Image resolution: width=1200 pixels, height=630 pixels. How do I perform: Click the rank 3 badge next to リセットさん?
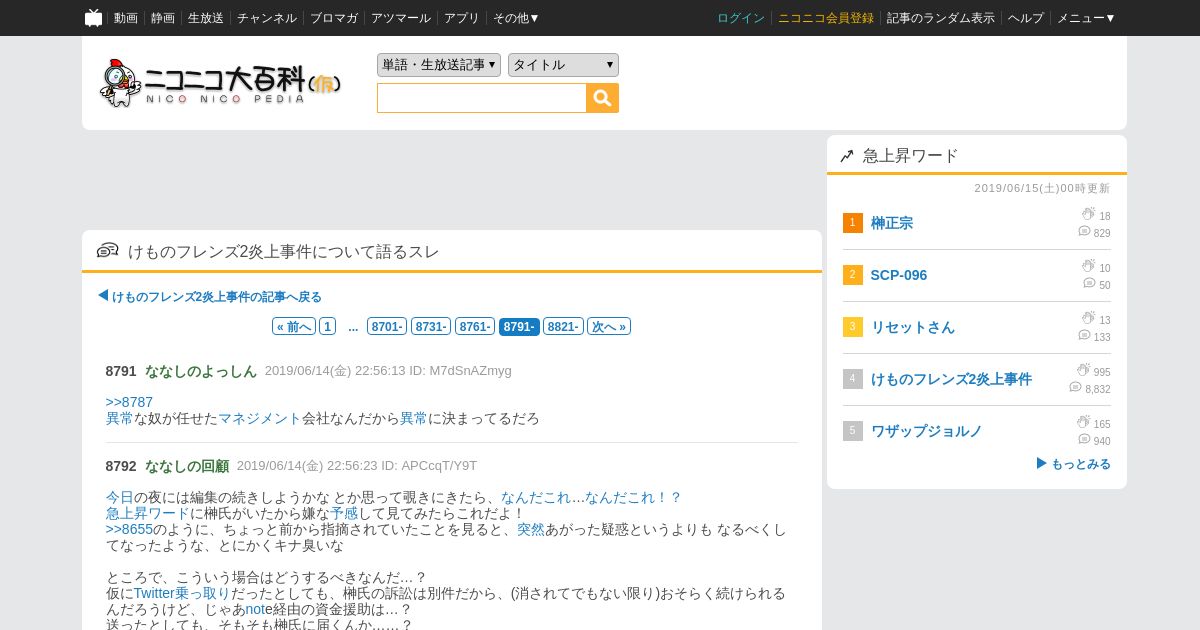(x=853, y=327)
